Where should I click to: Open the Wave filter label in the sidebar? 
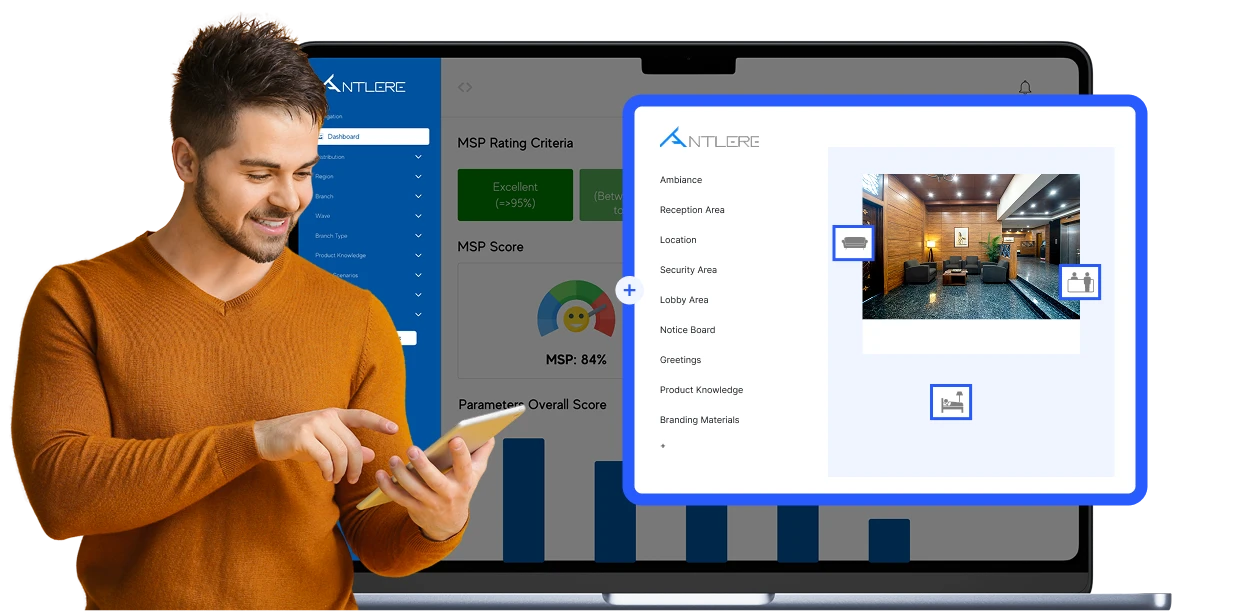322,216
